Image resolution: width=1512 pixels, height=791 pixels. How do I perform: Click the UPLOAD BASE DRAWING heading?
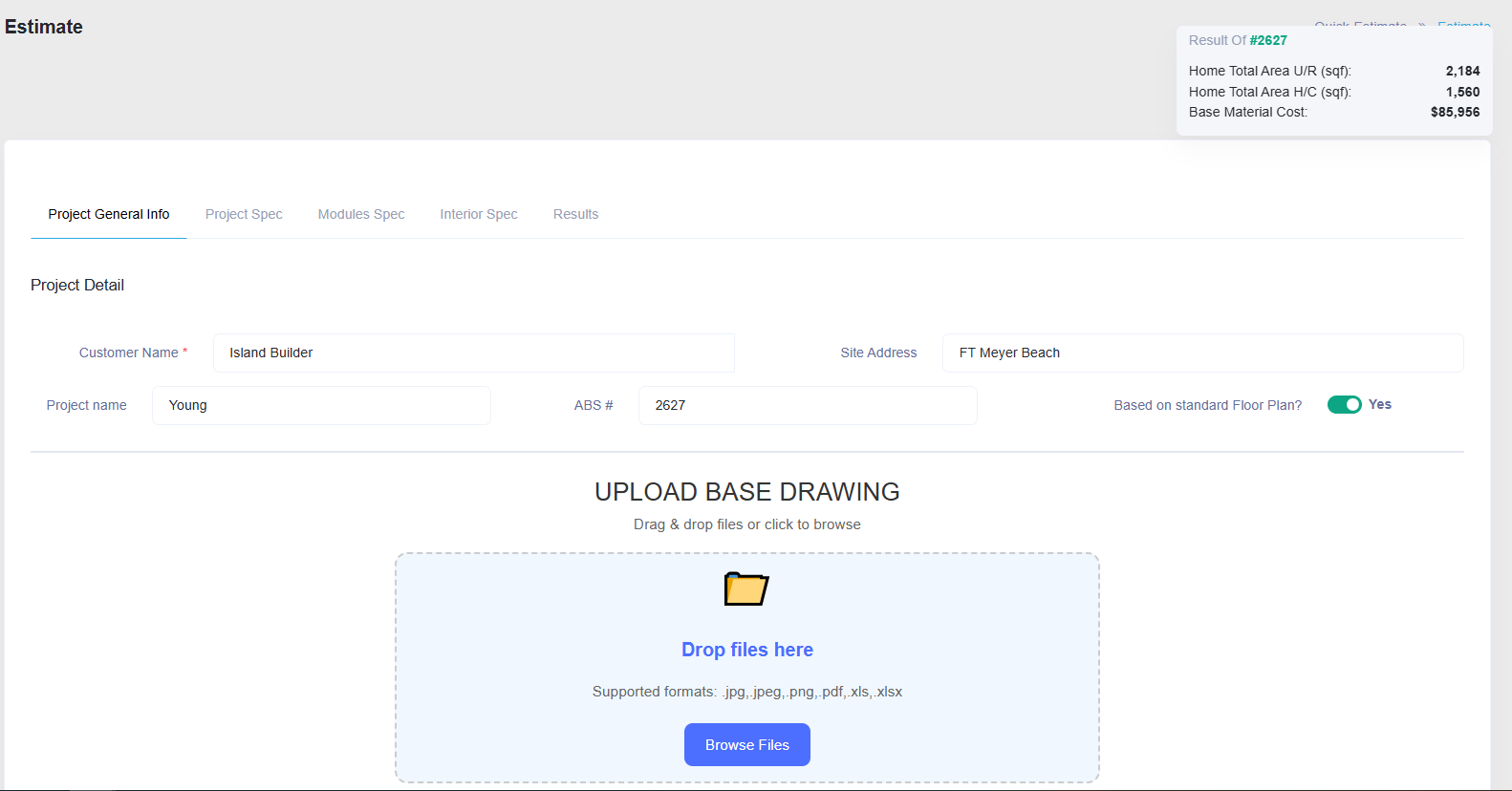pyautogui.click(x=747, y=492)
